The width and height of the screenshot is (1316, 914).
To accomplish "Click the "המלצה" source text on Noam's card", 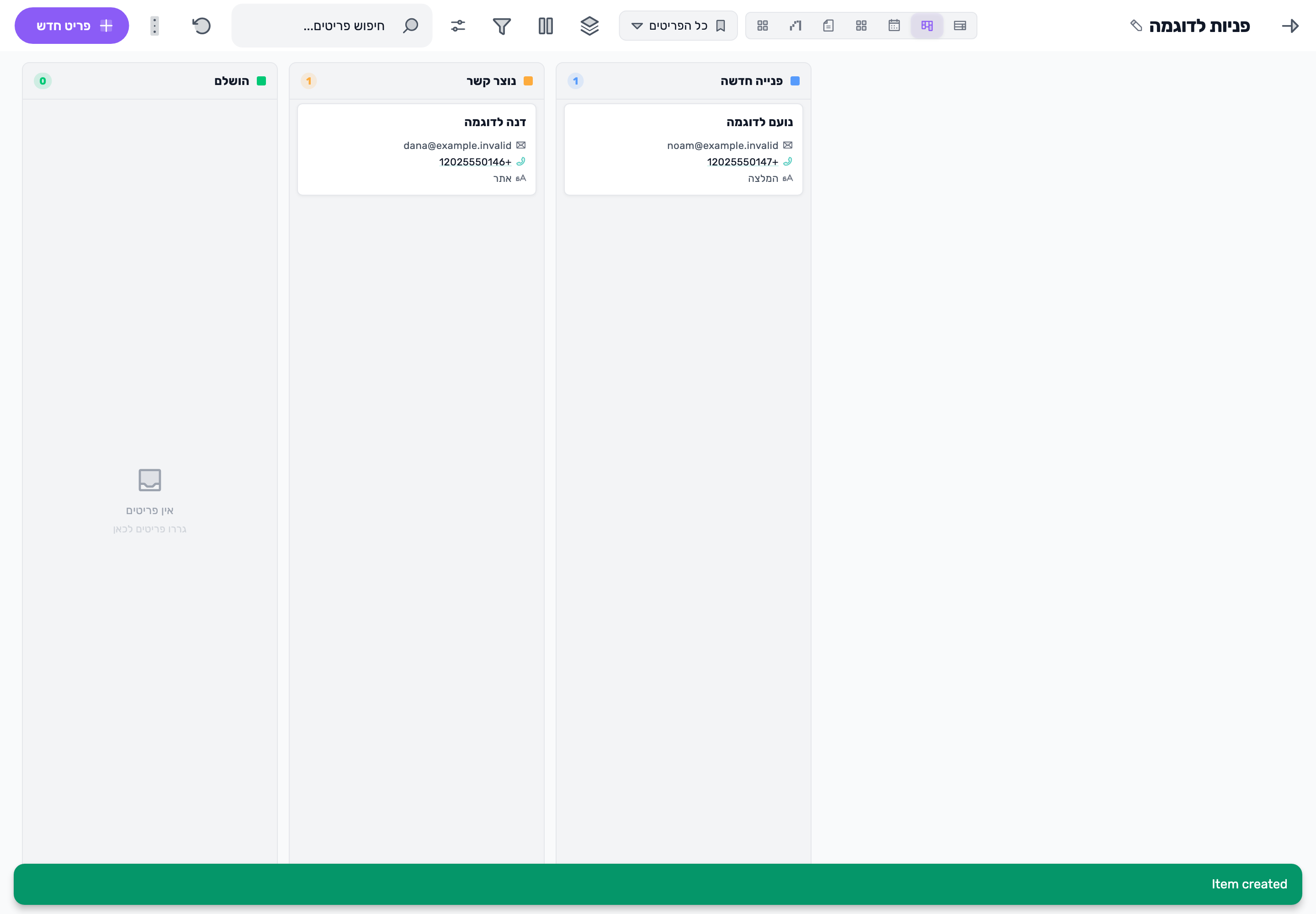I will pos(763,179).
